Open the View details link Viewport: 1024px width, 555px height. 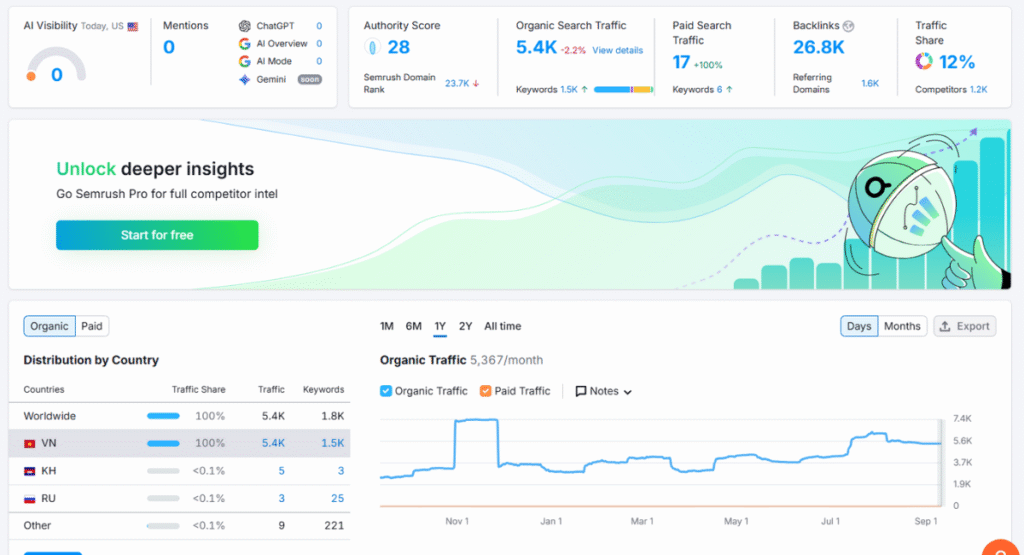(x=617, y=50)
